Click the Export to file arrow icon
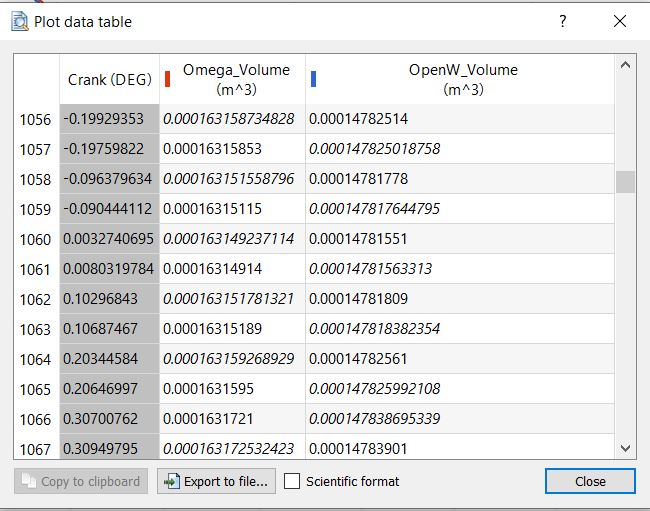Image resolution: width=650 pixels, height=511 pixels. pyautogui.click(x=172, y=481)
